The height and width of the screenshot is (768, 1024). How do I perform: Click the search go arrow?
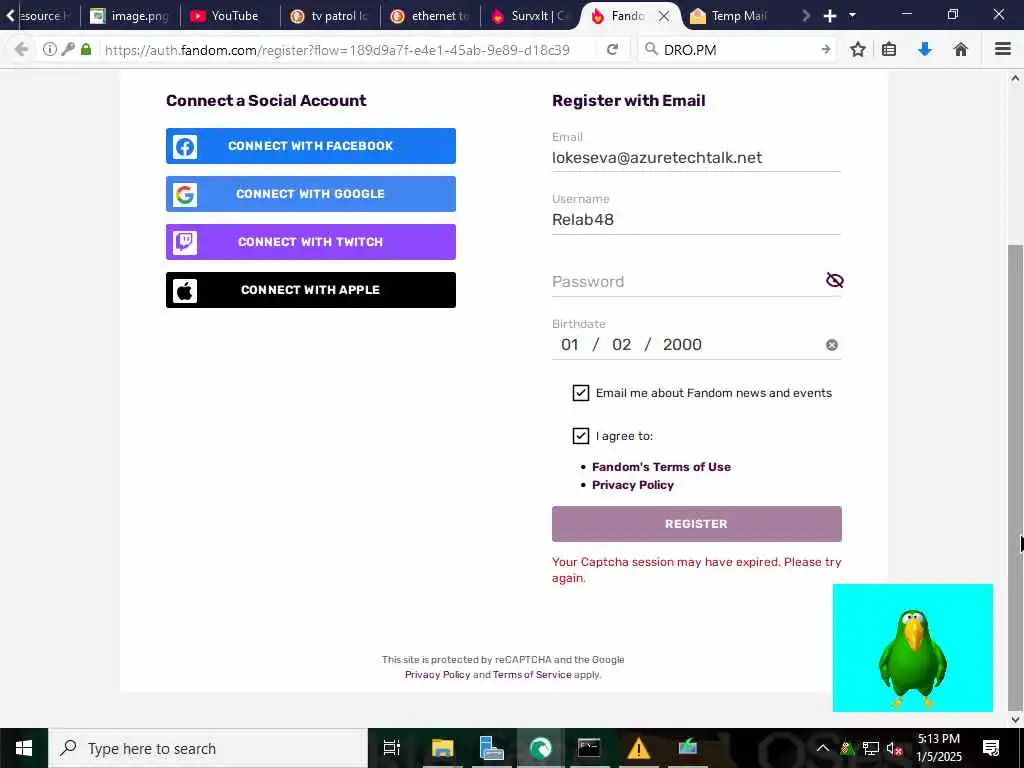826,49
